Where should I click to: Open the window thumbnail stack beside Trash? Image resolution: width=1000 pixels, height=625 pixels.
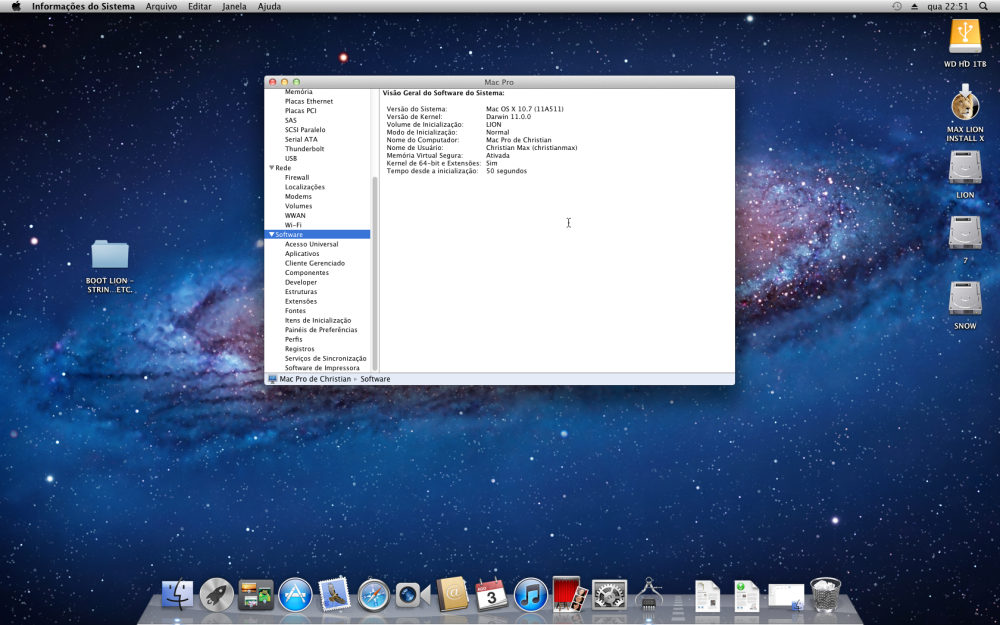[x=786, y=597]
